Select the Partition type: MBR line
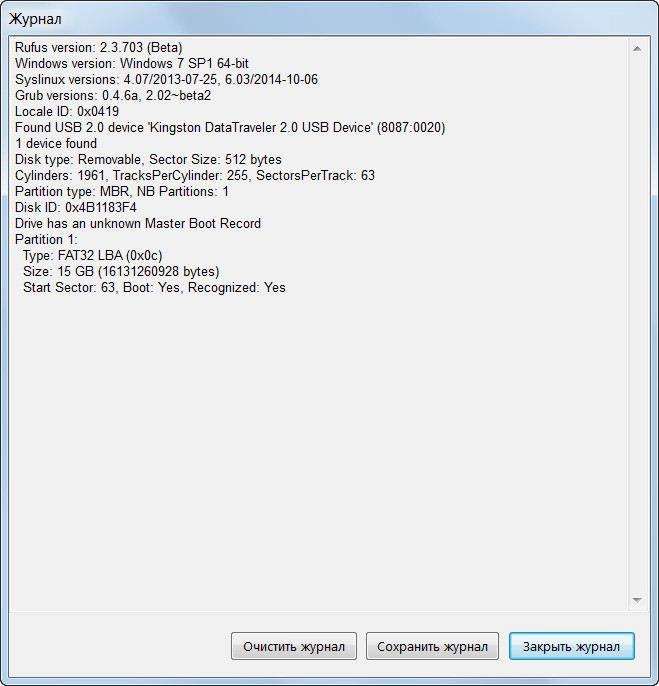 [122, 191]
